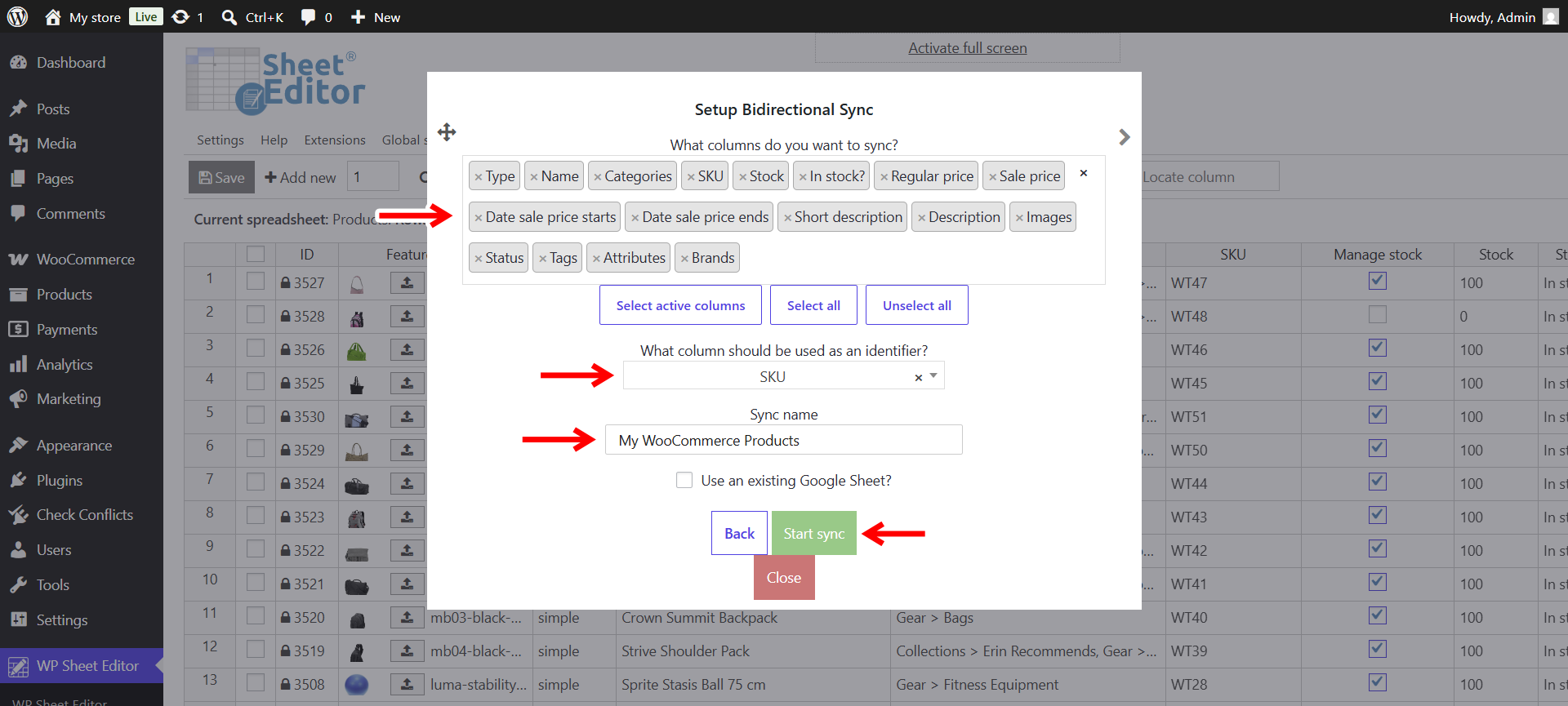Click the Back button
This screenshot has width=1568, height=706.
pyautogui.click(x=739, y=533)
